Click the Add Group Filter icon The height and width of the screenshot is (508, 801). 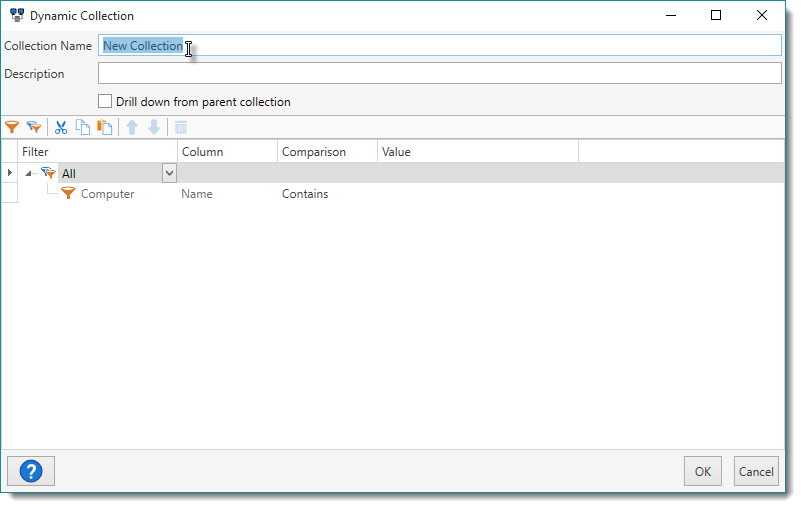(34, 127)
